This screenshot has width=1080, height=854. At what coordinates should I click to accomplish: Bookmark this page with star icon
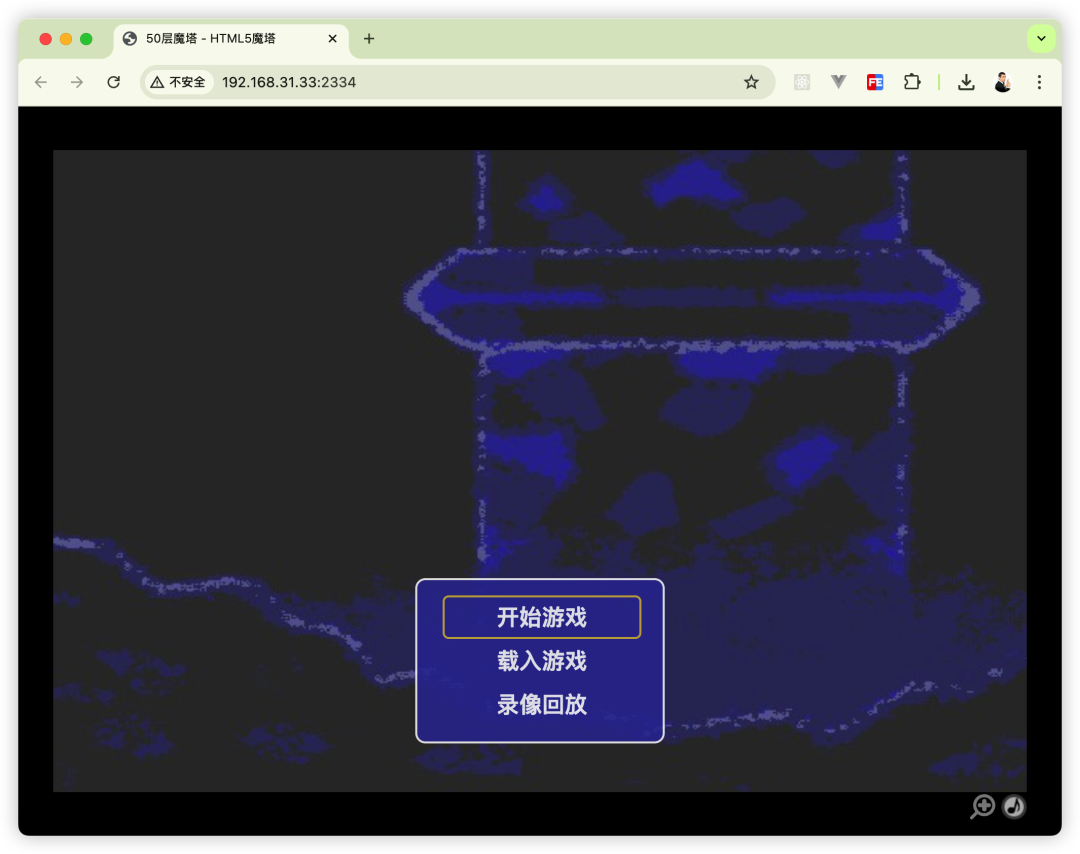click(751, 82)
